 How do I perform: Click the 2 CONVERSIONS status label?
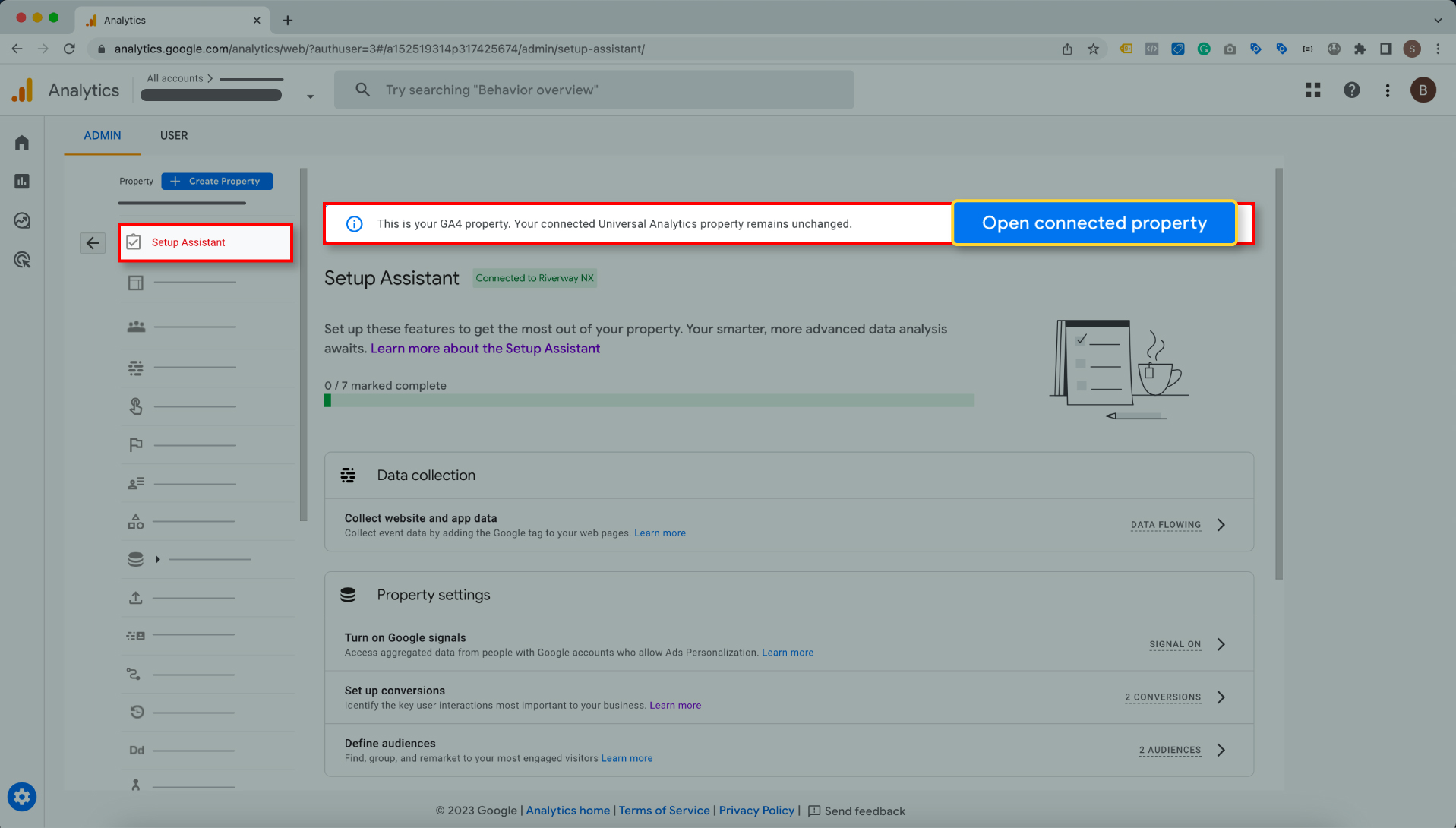click(1163, 697)
